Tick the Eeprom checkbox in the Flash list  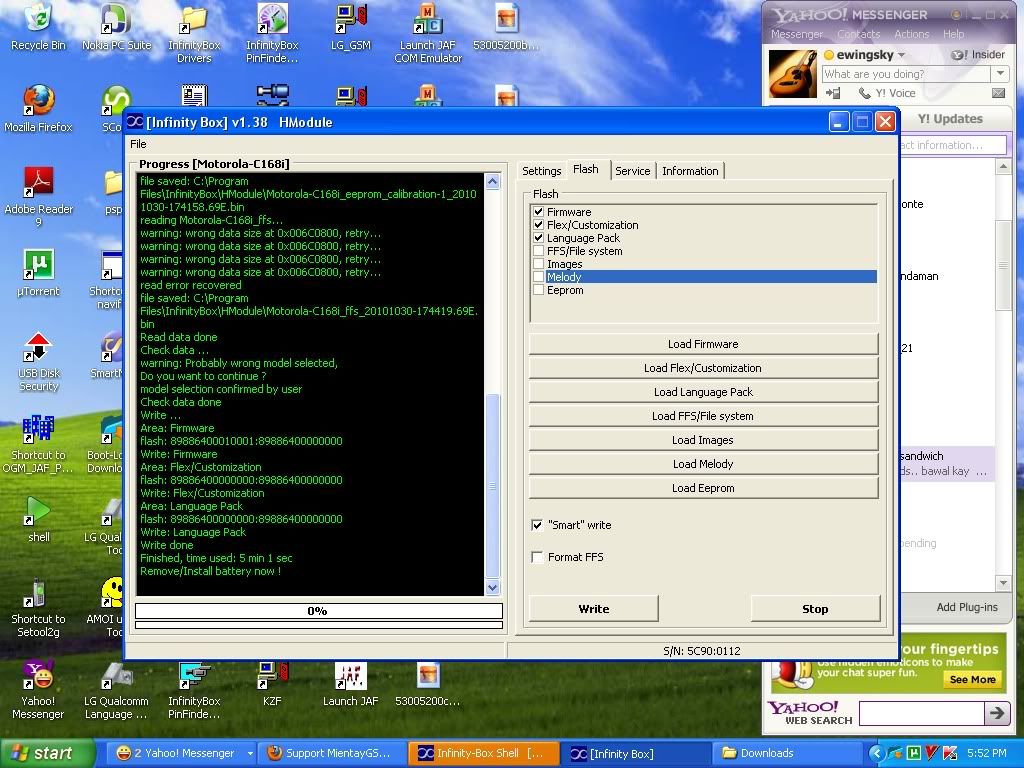click(x=539, y=290)
